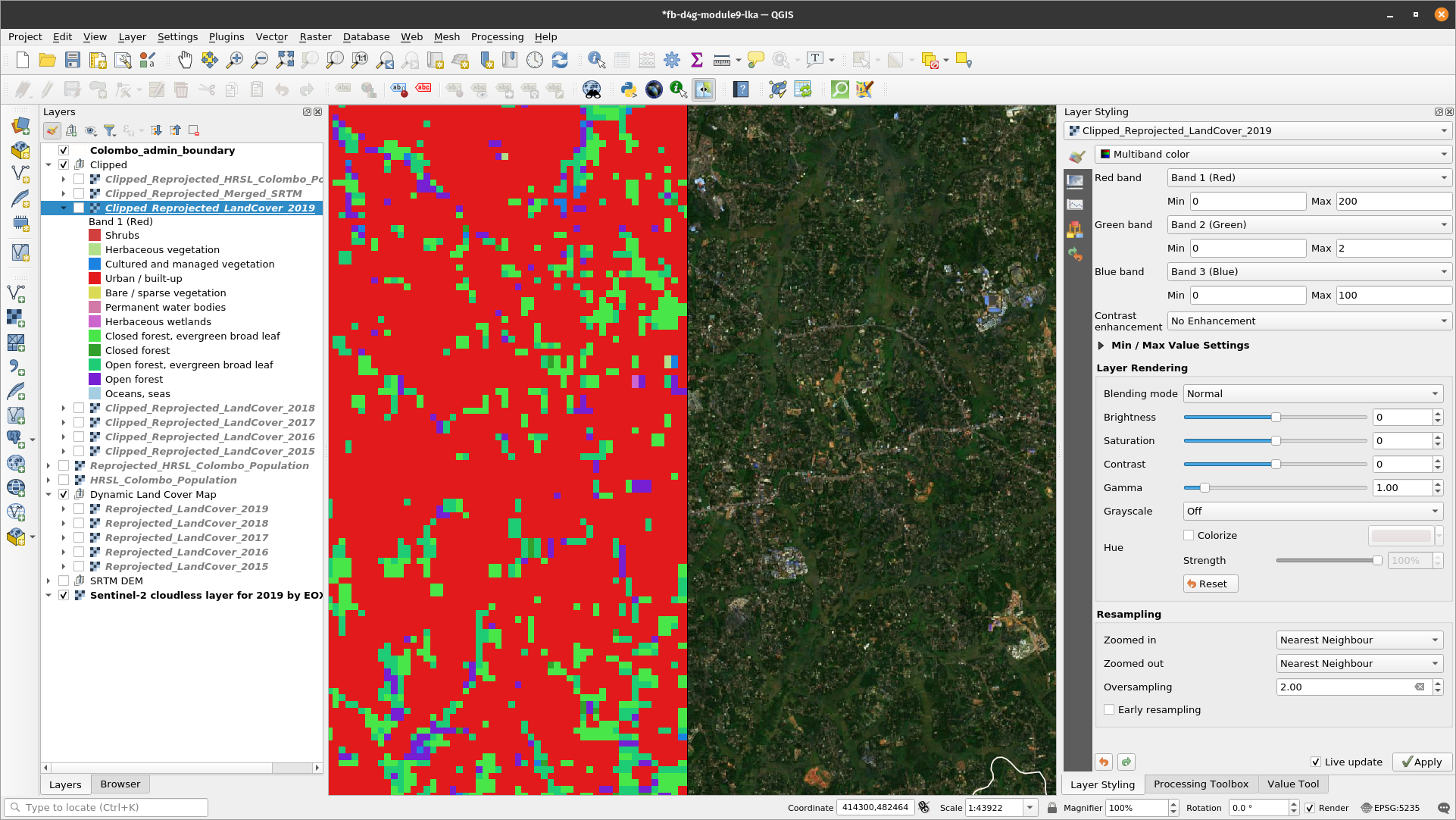The height and width of the screenshot is (820, 1456).
Task: Open an existing project folder
Action: tap(47, 61)
